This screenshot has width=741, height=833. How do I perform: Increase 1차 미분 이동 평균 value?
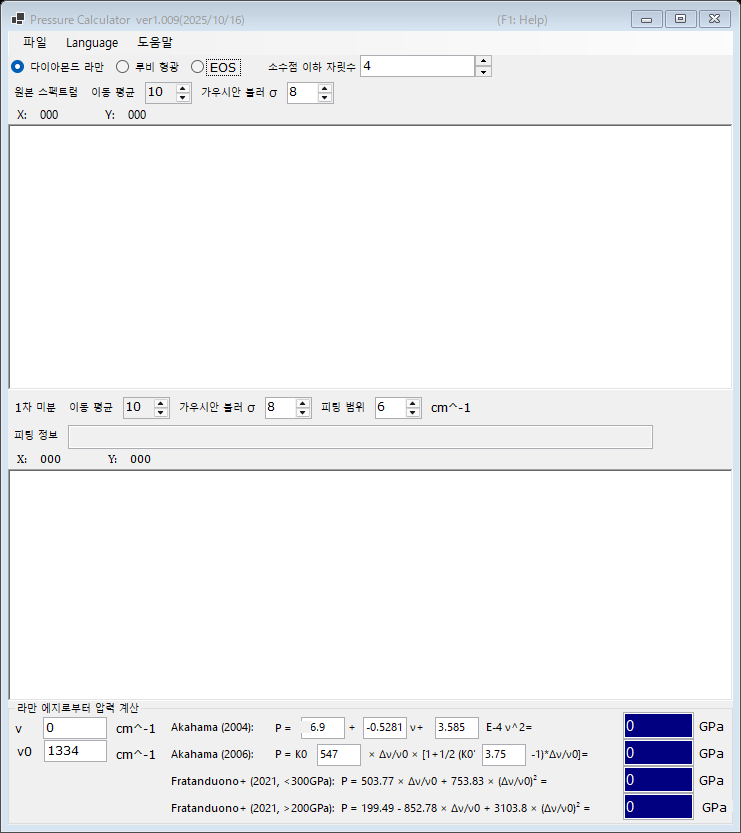(x=161, y=403)
